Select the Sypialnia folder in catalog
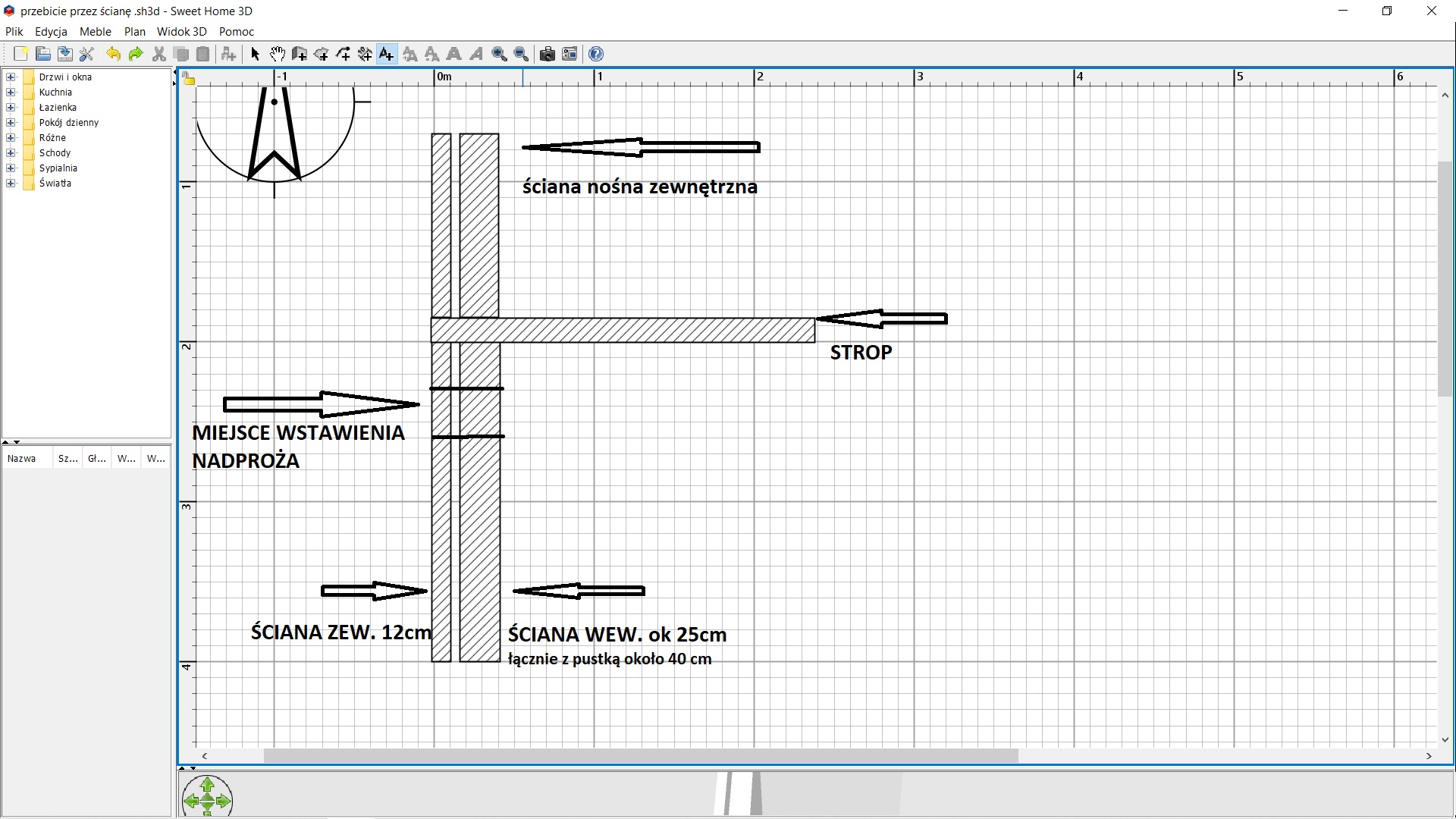1456x819 pixels. point(58,168)
